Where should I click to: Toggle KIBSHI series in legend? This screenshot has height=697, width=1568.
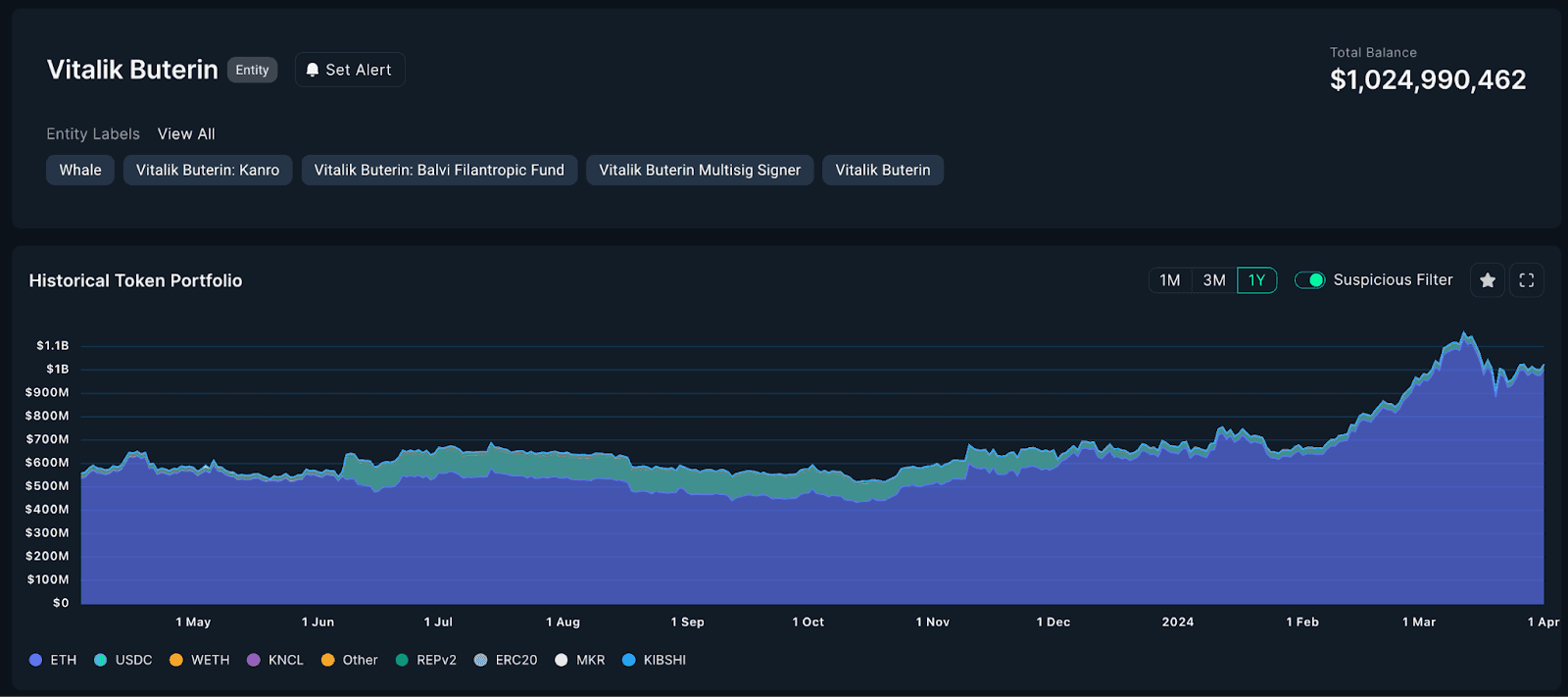coord(654,660)
